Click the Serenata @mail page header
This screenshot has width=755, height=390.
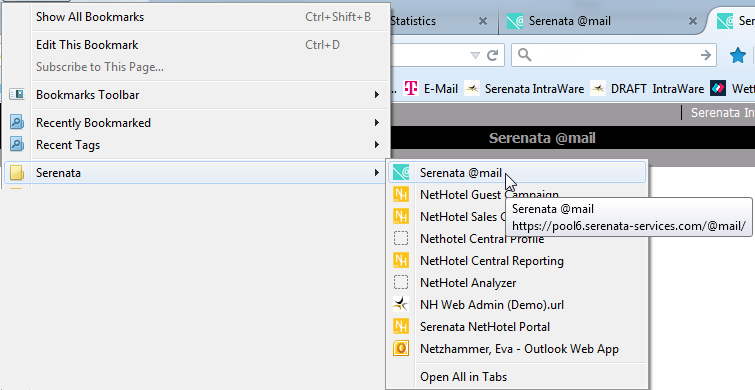(x=542, y=138)
